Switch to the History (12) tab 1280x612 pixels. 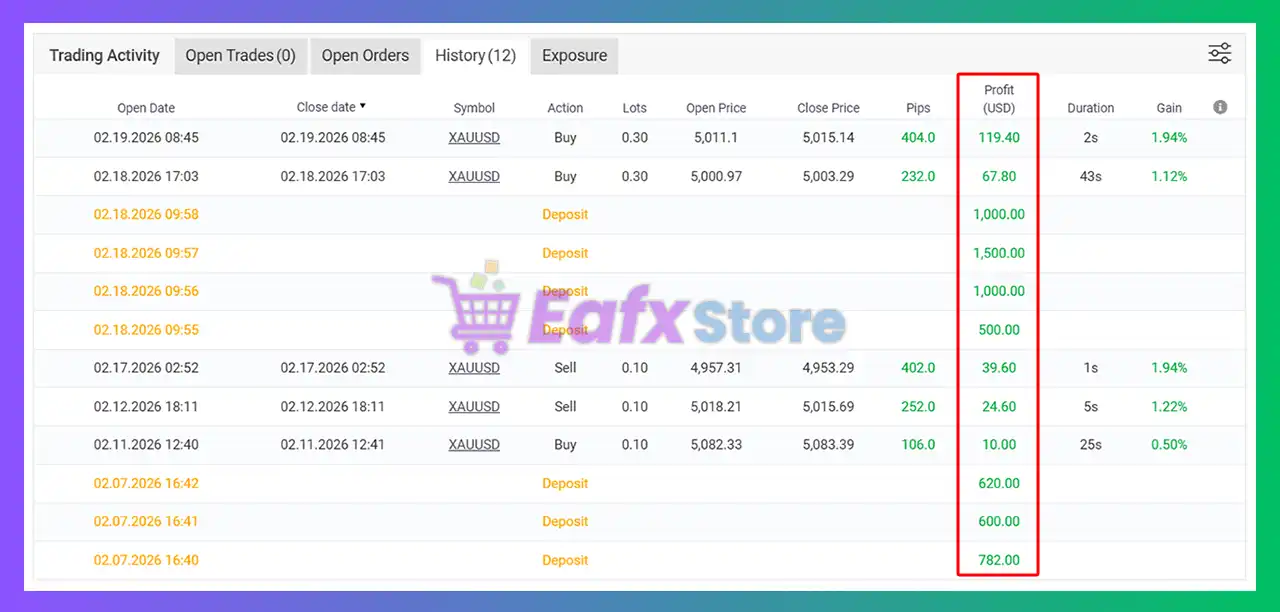[x=475, y=56]
